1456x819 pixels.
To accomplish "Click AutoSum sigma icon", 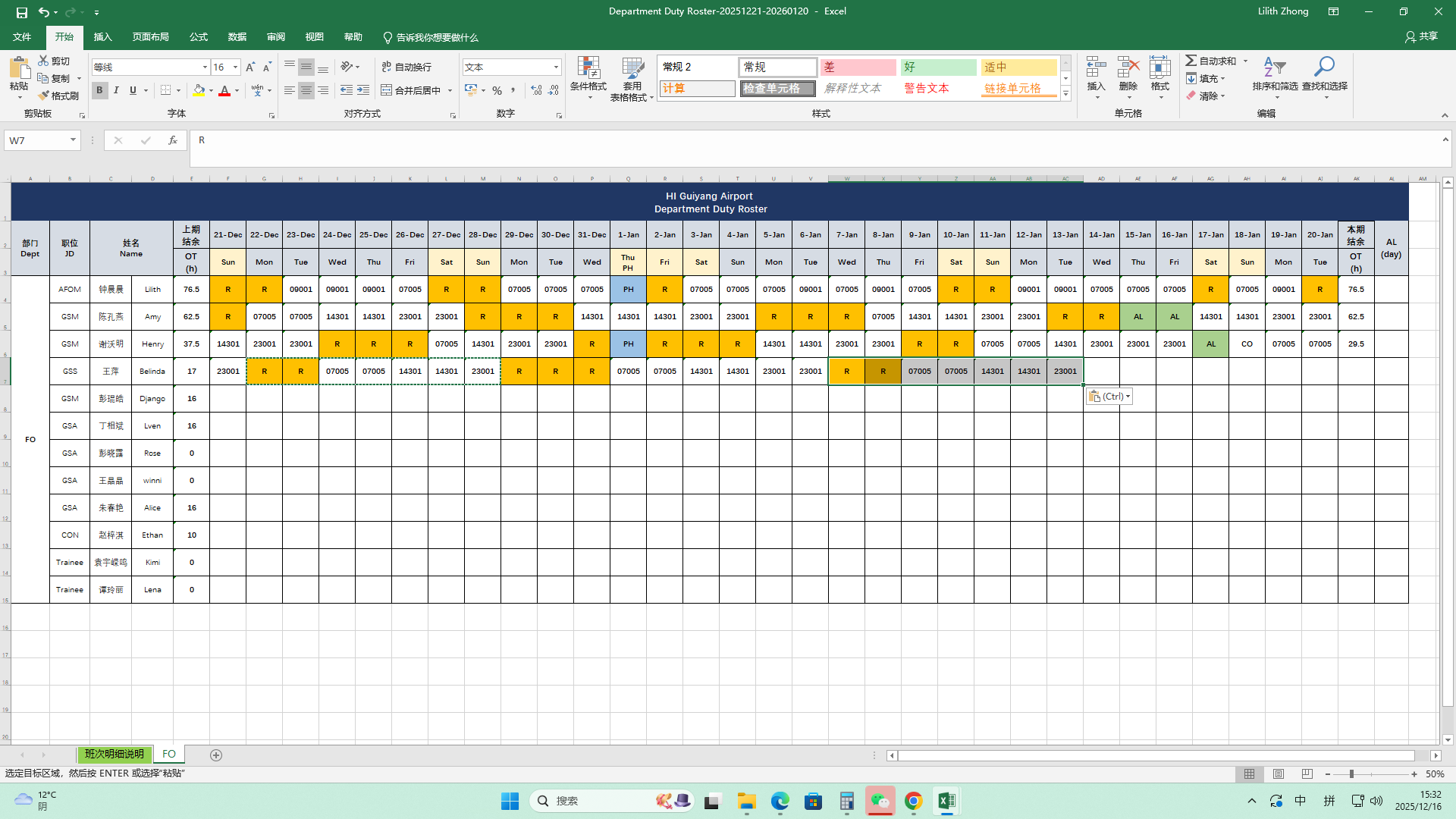I will pos(1191,61).
